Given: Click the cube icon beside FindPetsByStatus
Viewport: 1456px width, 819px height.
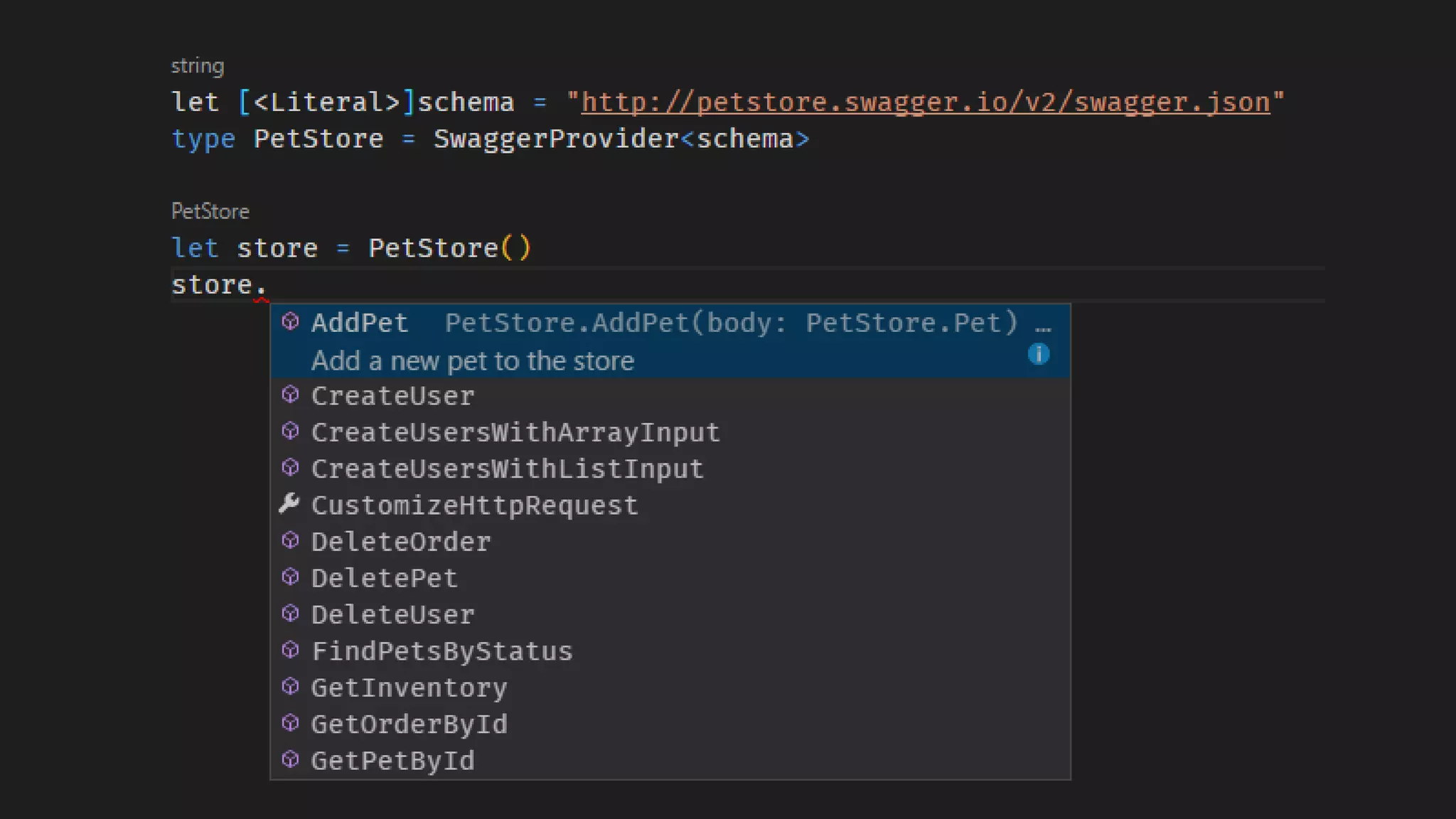Looking at the screenshot, I should click(x=290, y=650).
